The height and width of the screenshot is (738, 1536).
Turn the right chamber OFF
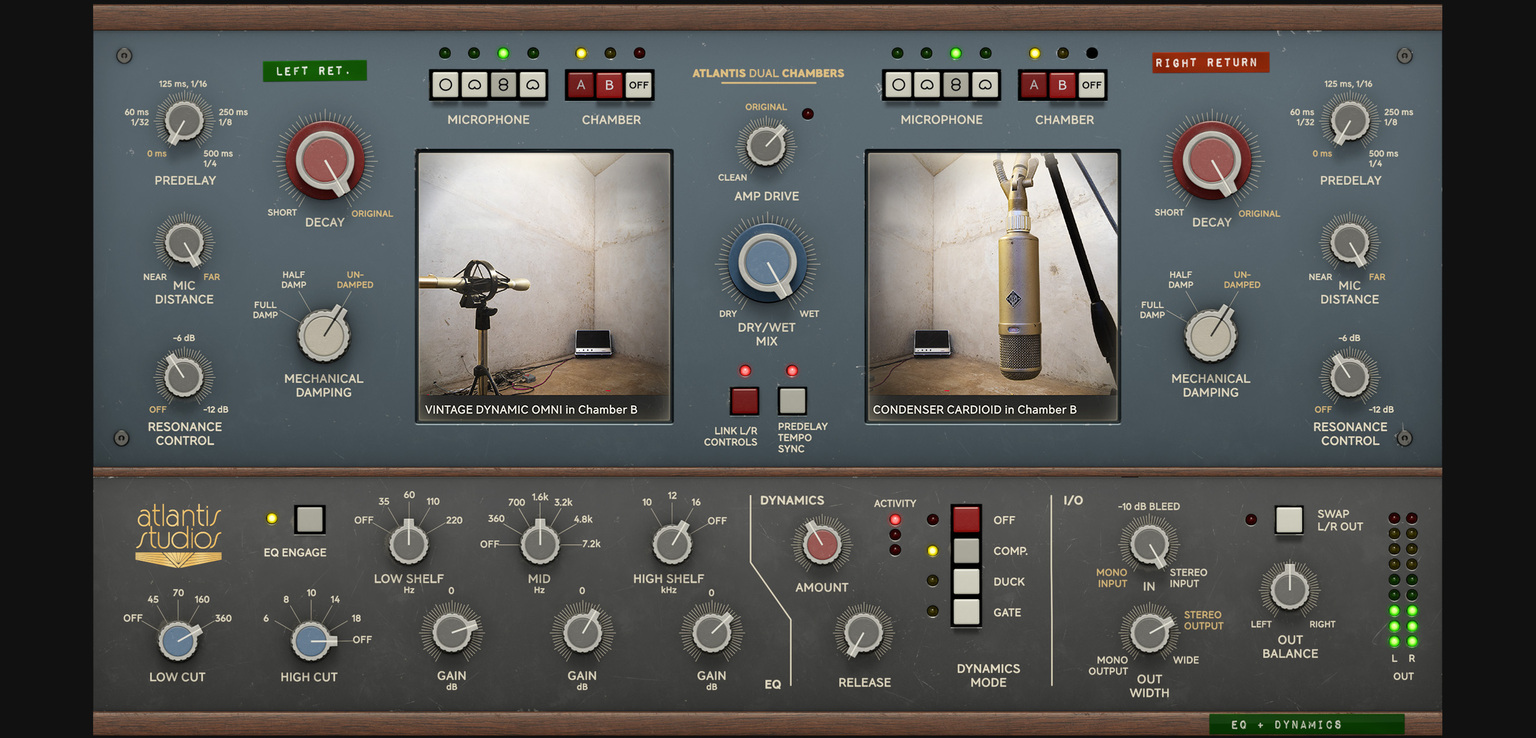[x=1090, y=85]
